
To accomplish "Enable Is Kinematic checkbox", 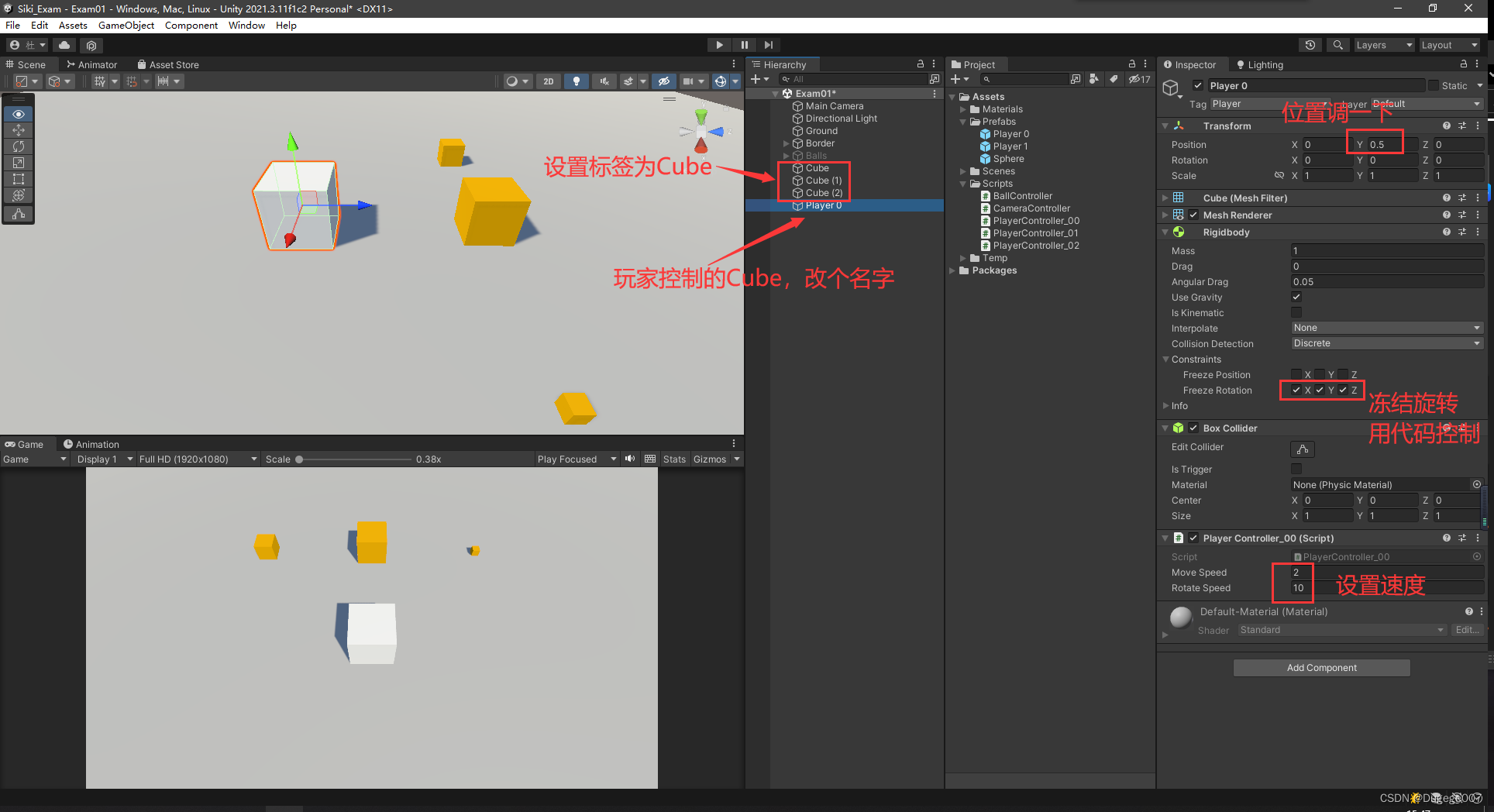I will pos(1296,312).
